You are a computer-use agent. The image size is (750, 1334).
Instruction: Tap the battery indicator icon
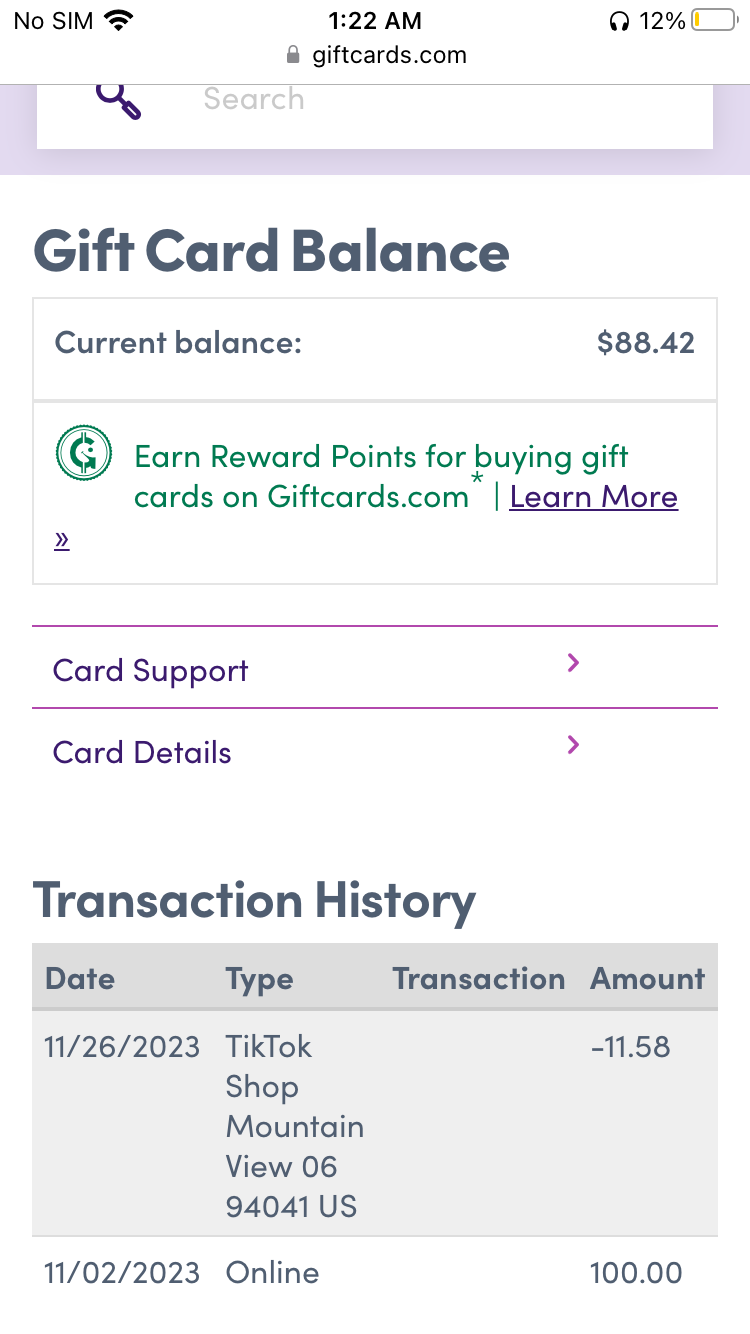click(713, 20)
